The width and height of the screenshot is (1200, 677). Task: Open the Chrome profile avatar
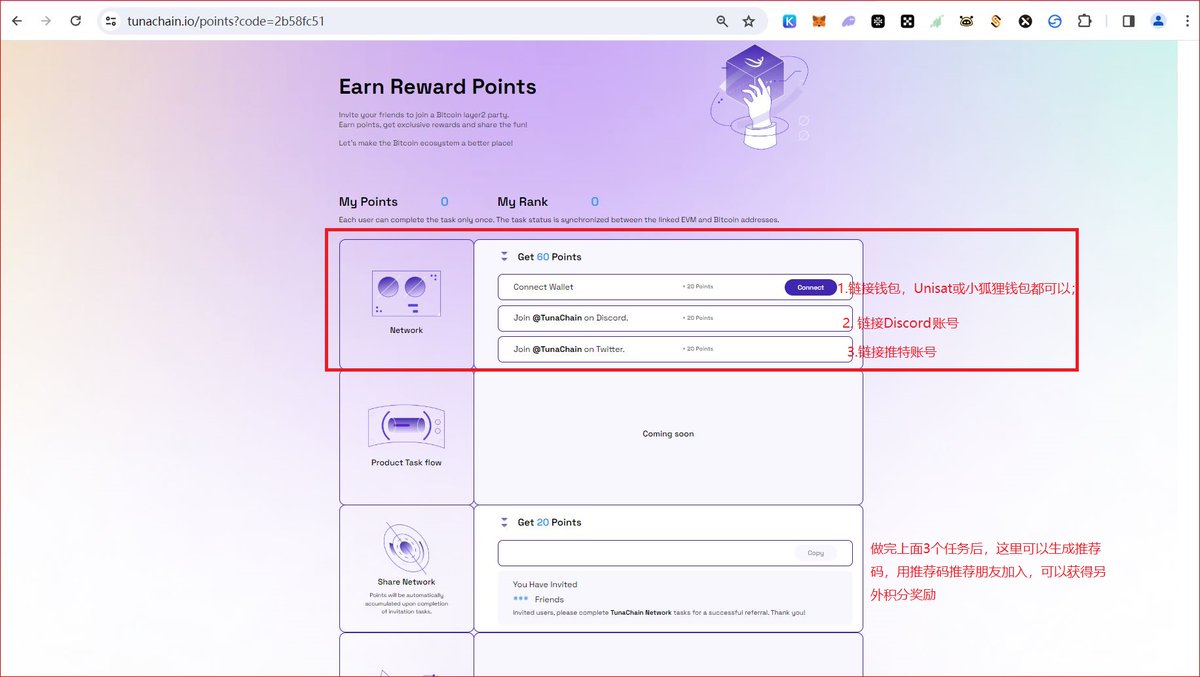click(1158, 21)
